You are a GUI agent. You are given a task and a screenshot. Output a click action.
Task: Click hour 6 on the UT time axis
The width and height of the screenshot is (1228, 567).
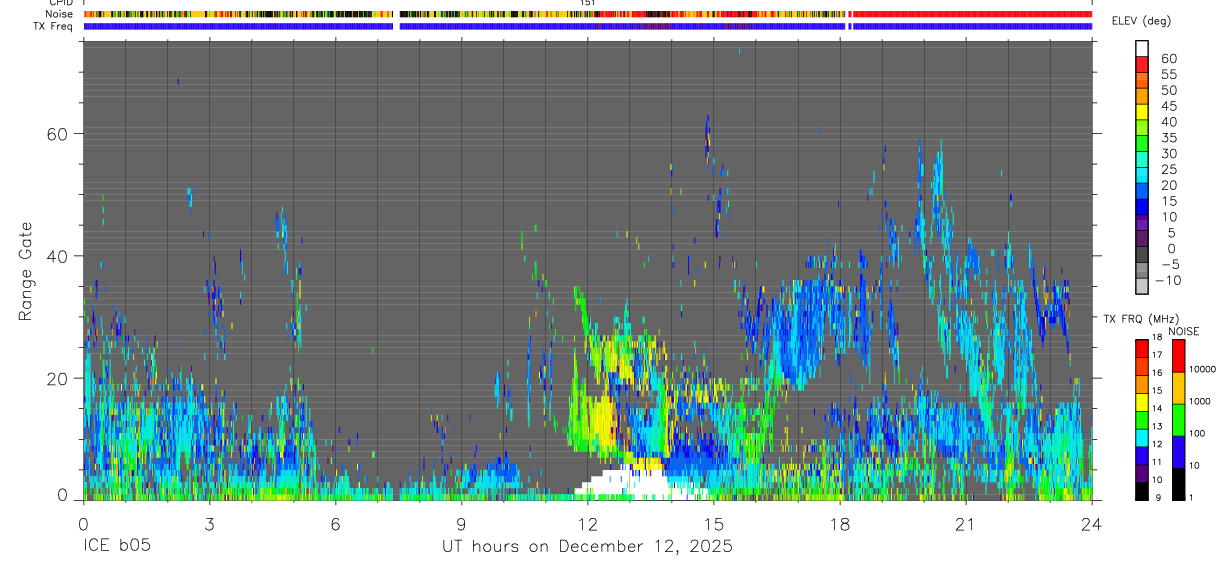click(335, 523)
